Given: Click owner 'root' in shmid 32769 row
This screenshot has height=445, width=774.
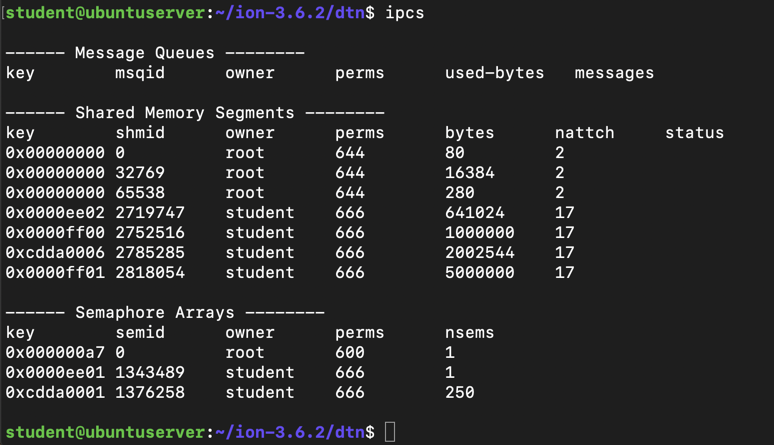Looking at the screenshot, I should [245, 173].
